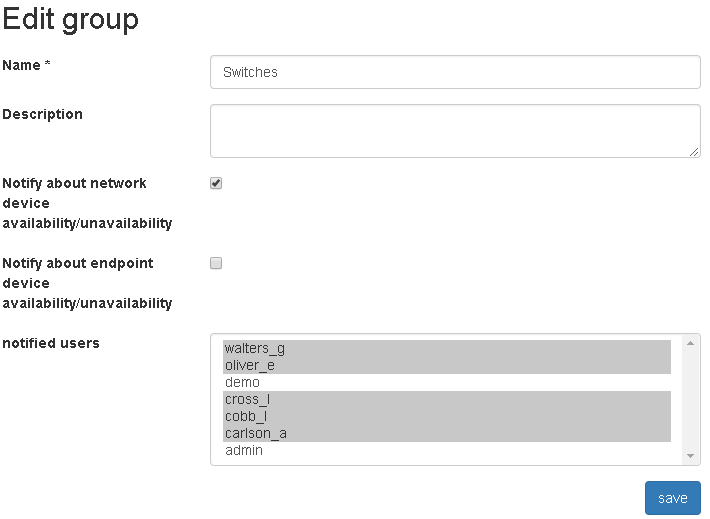Select walters_g in notified users list
This screenshot has height=519, width=710.
(446, 348)
